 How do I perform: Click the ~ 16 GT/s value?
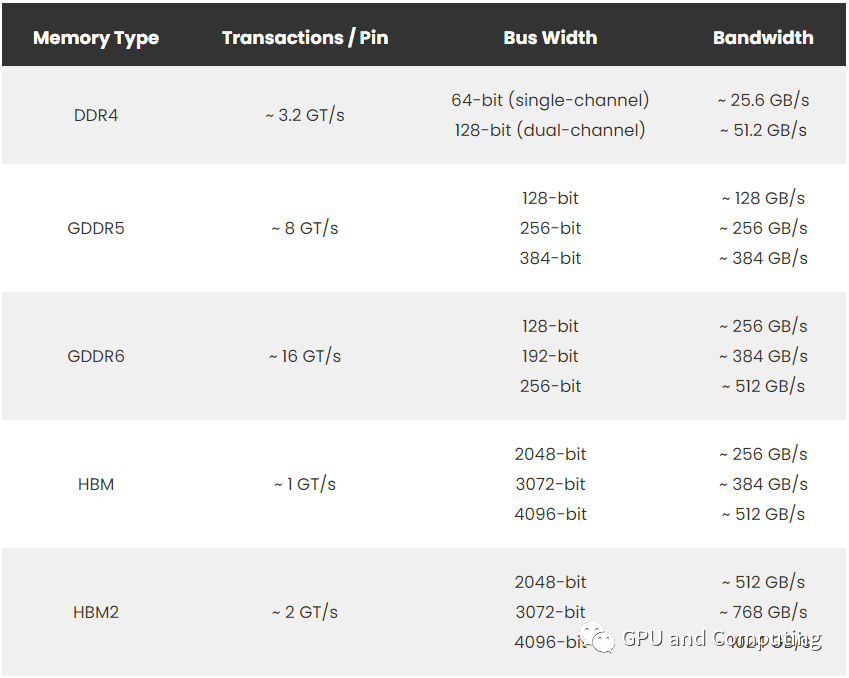coord(305,356)
